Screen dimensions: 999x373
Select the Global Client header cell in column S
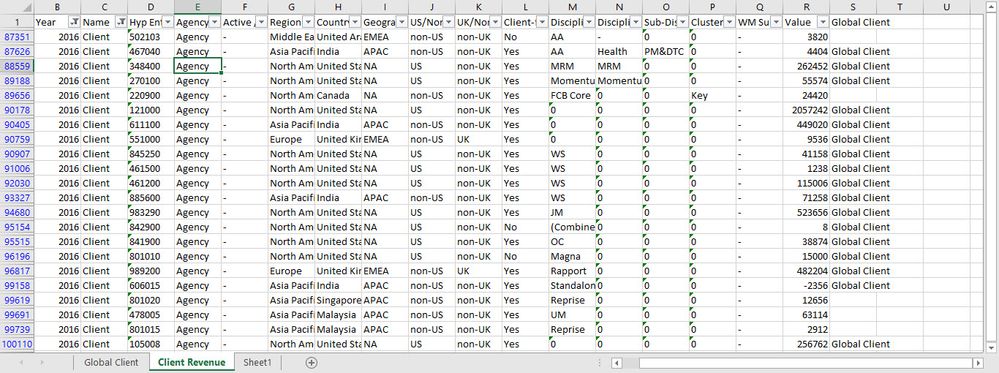pos(853,22)
